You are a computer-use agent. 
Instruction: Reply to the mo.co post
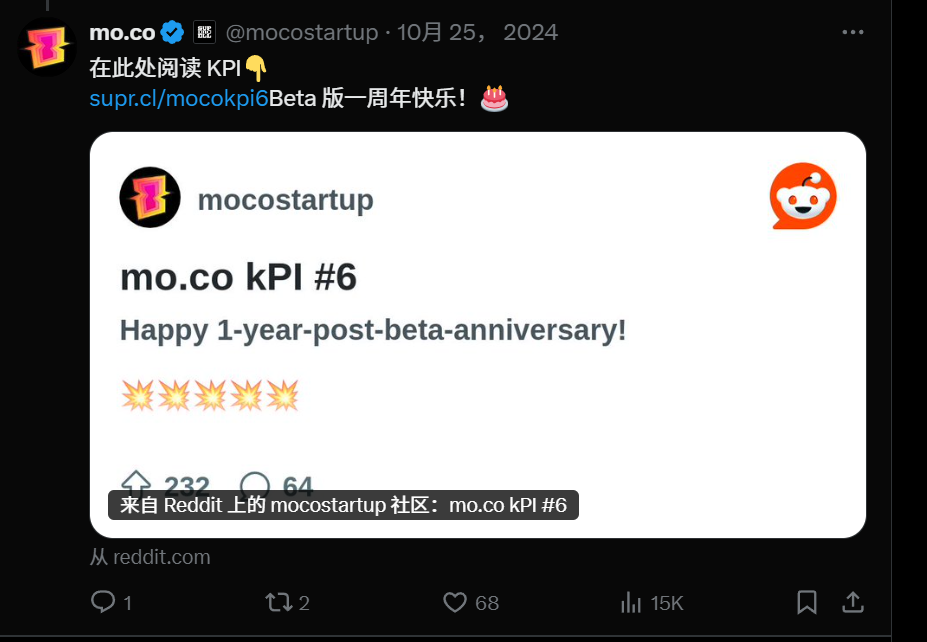(103, 602)
